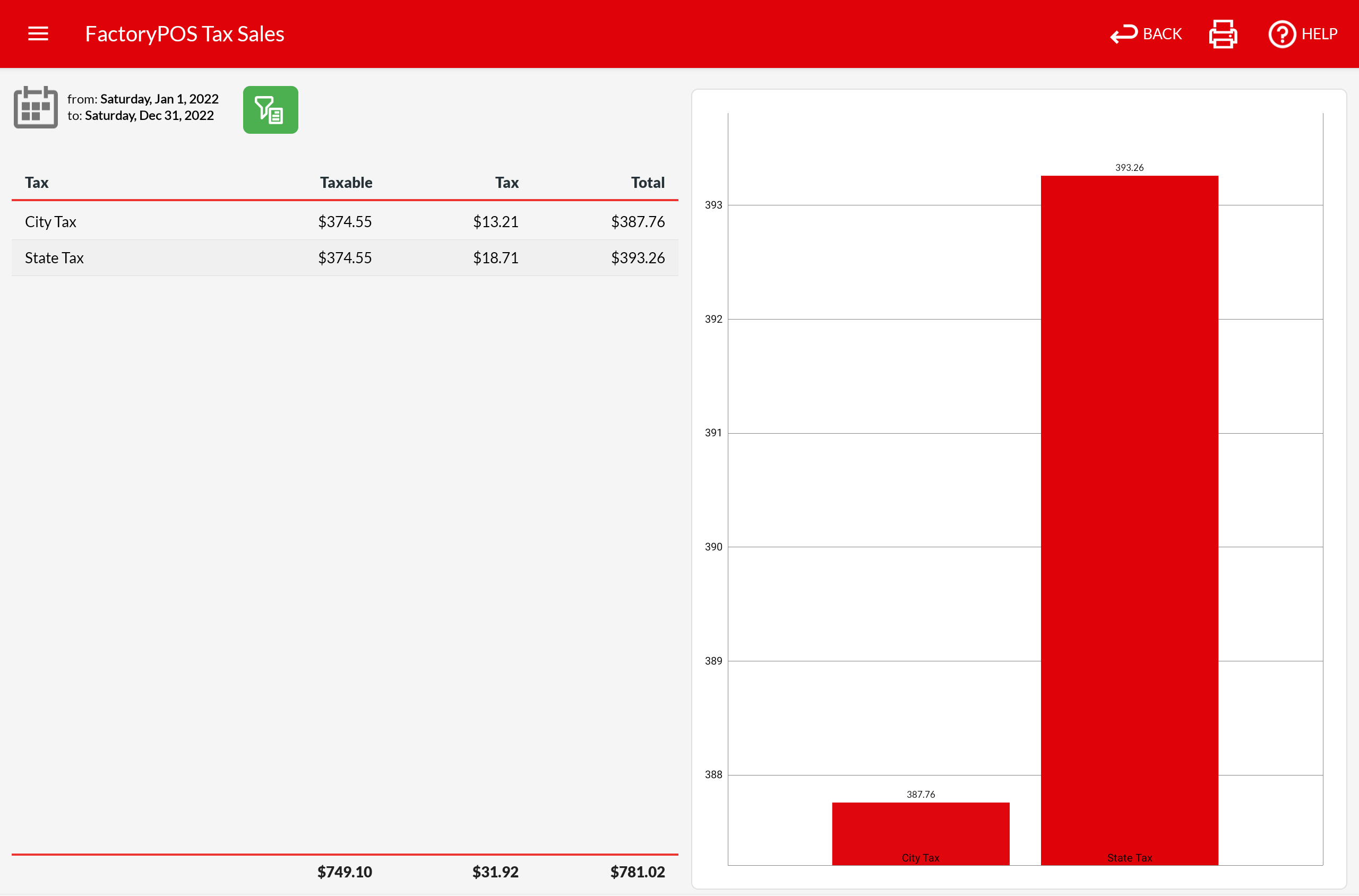This screenshot has height=896, width=1359.
Task: Click the Total column header
Action: 648,183
